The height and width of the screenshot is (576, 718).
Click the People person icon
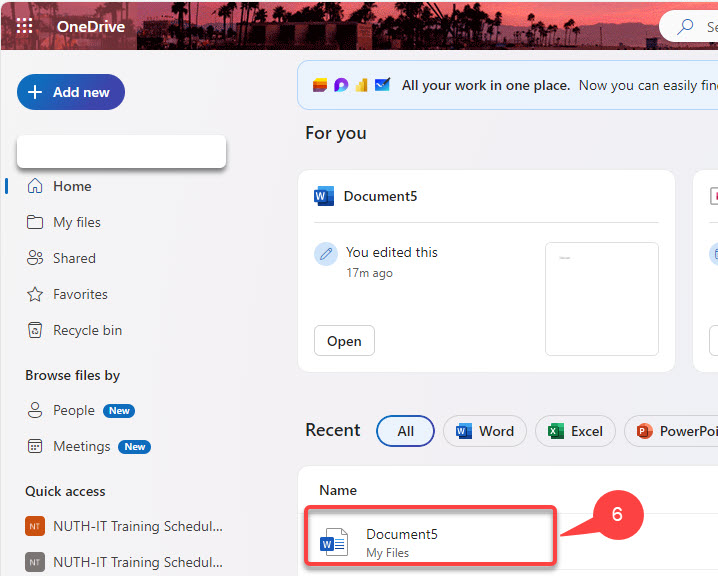[x=35, y=410]
